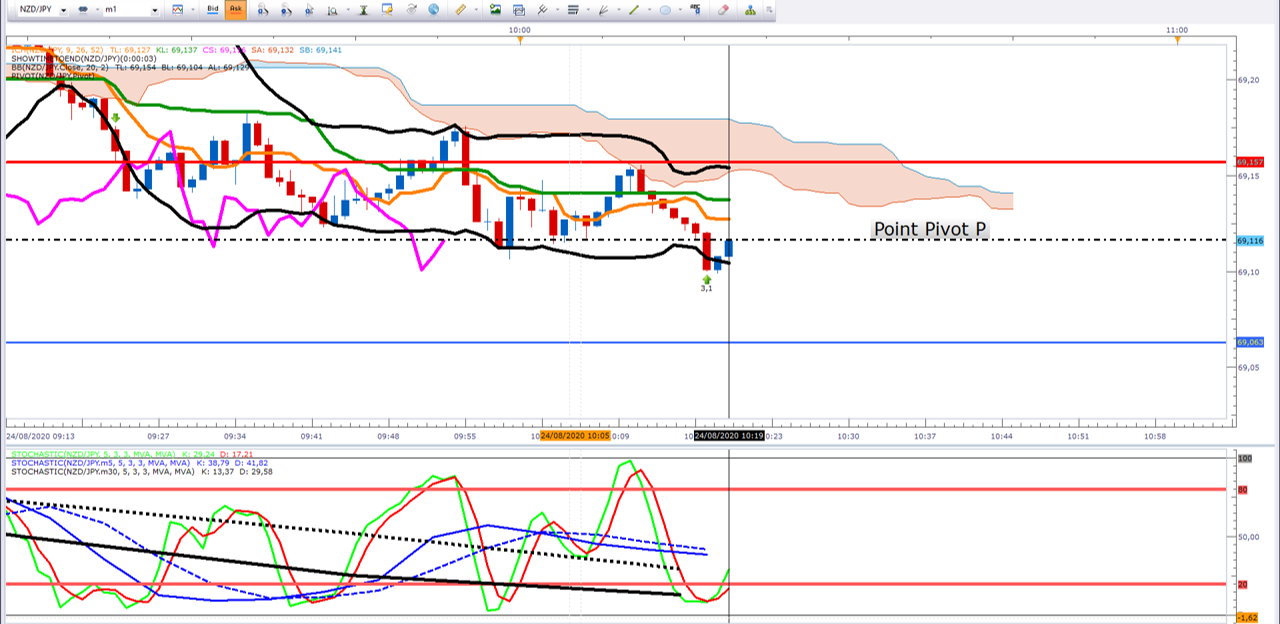Open the m1 timeframe dropdown
The height and width of the screenshot is (624, 1280).
155,9
